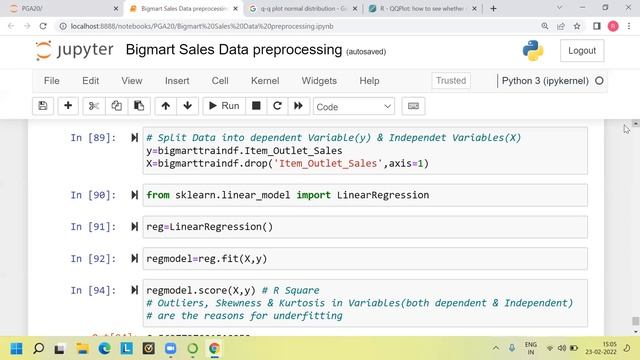Open the File menu
Screen dimensions: 640x360
pos(51,81)
